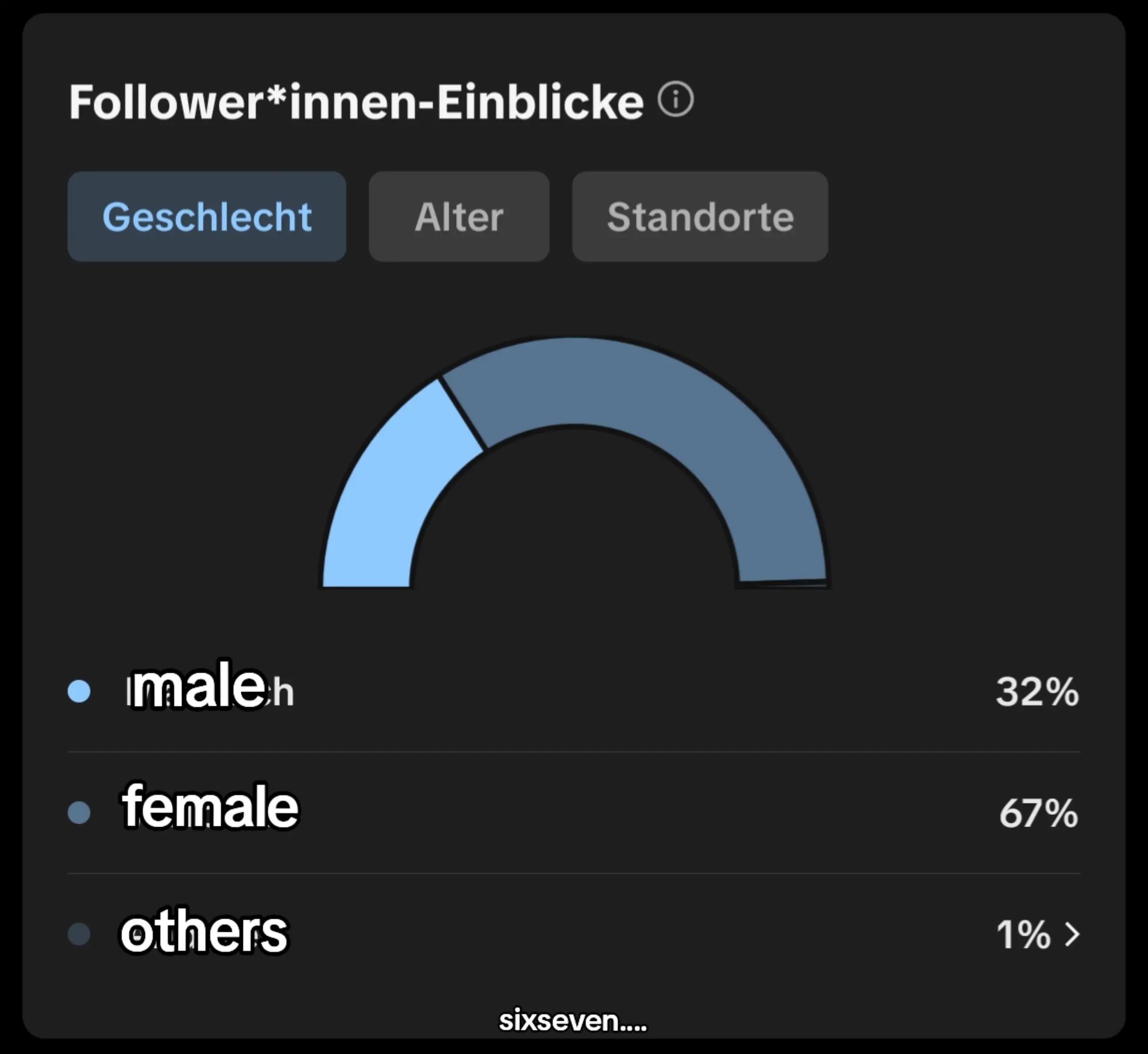Click the dark others legend dot

(79, 934)
